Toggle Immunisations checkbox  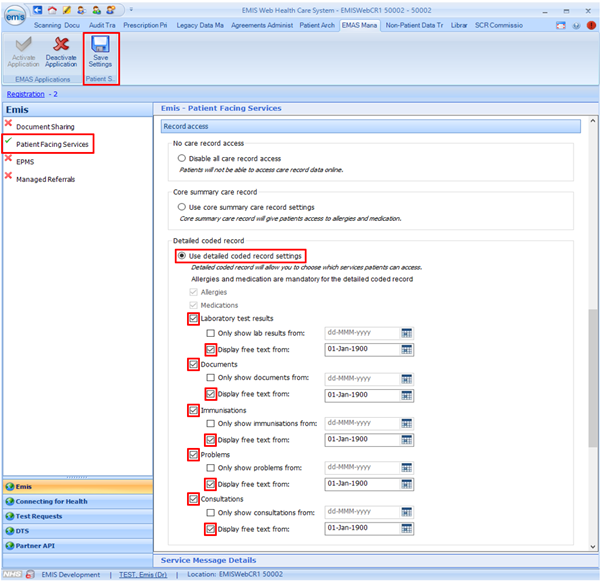pos(194,410)
